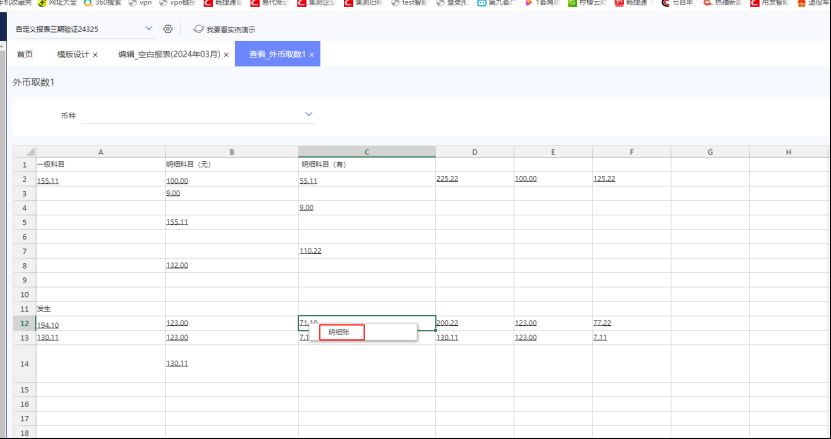Switch to the 模板设计 tab
The width and height of the screenshot is (831, 439).
[71, 54]
